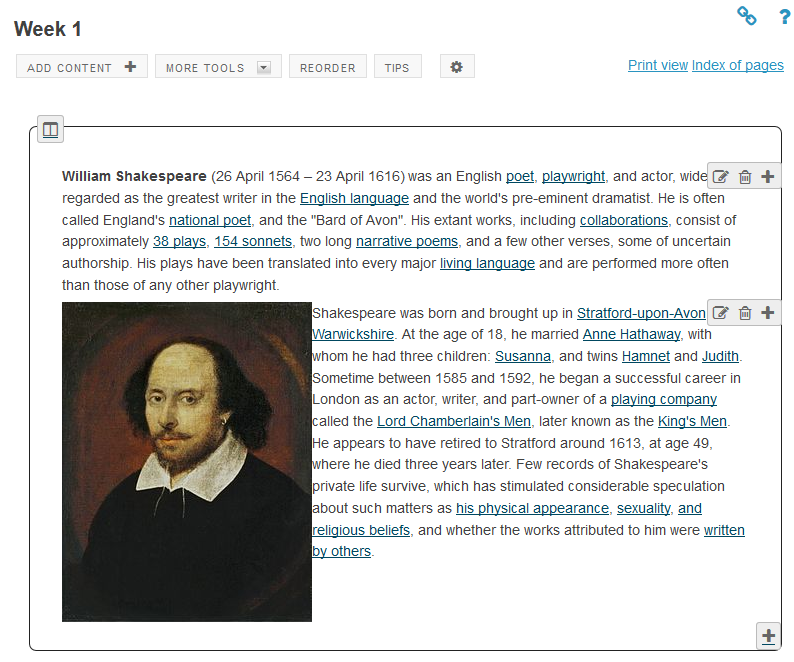Click the Shakespeare portrait image
The height and width of the screenshot is (662, 794).
click(x=187, y=462)
